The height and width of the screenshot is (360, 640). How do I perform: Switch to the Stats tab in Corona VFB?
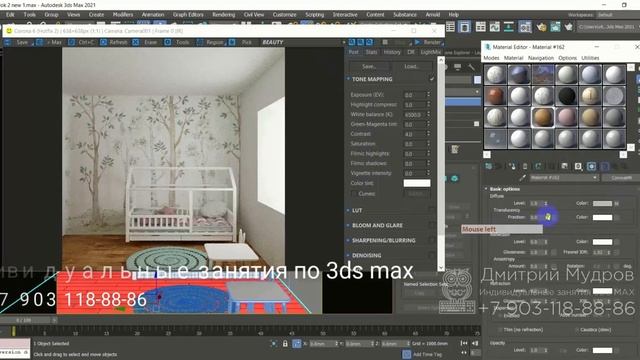(x=371, y=52)
